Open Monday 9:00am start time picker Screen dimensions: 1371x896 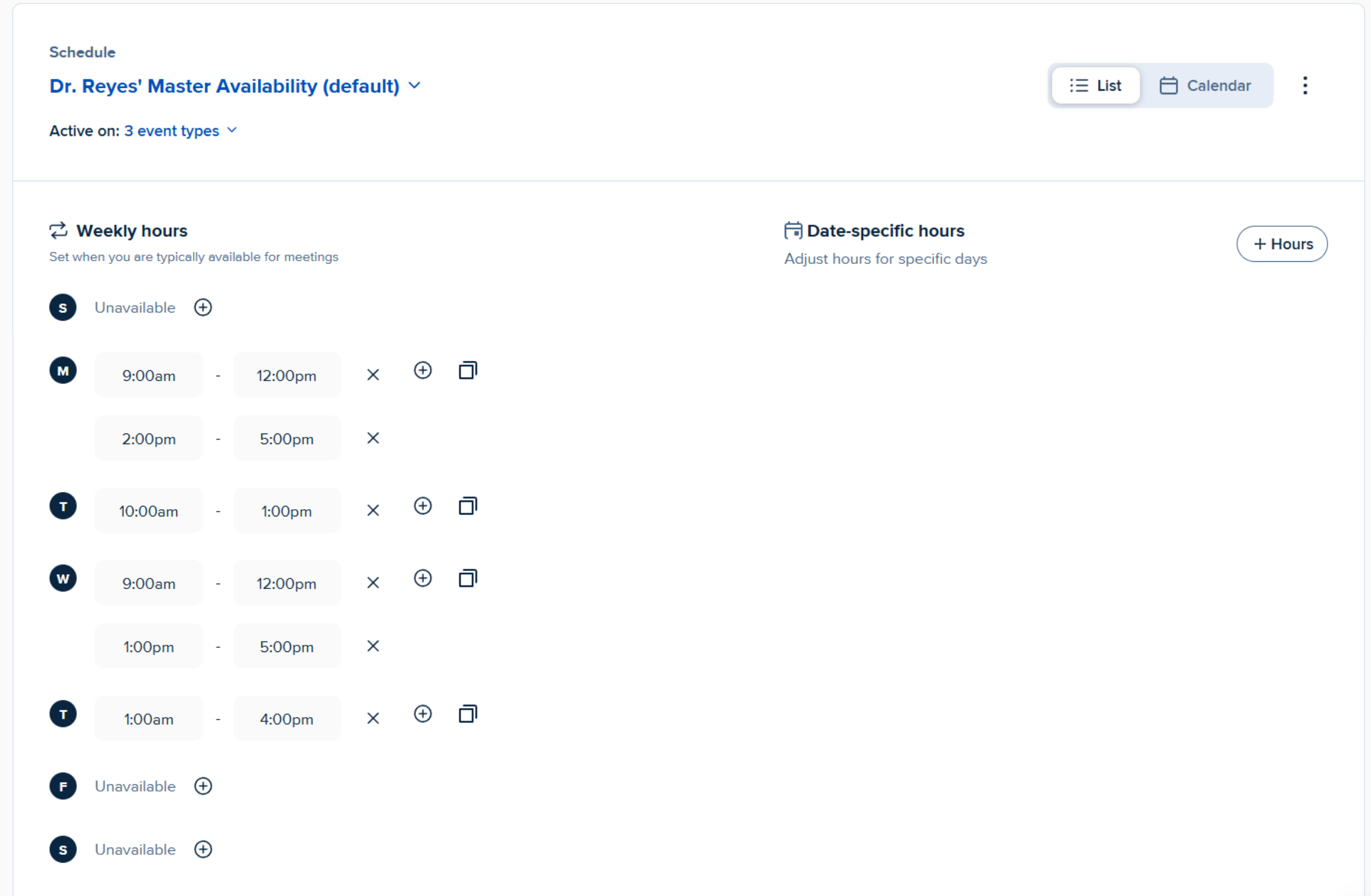pyautogui.click(x=148, y=375)
